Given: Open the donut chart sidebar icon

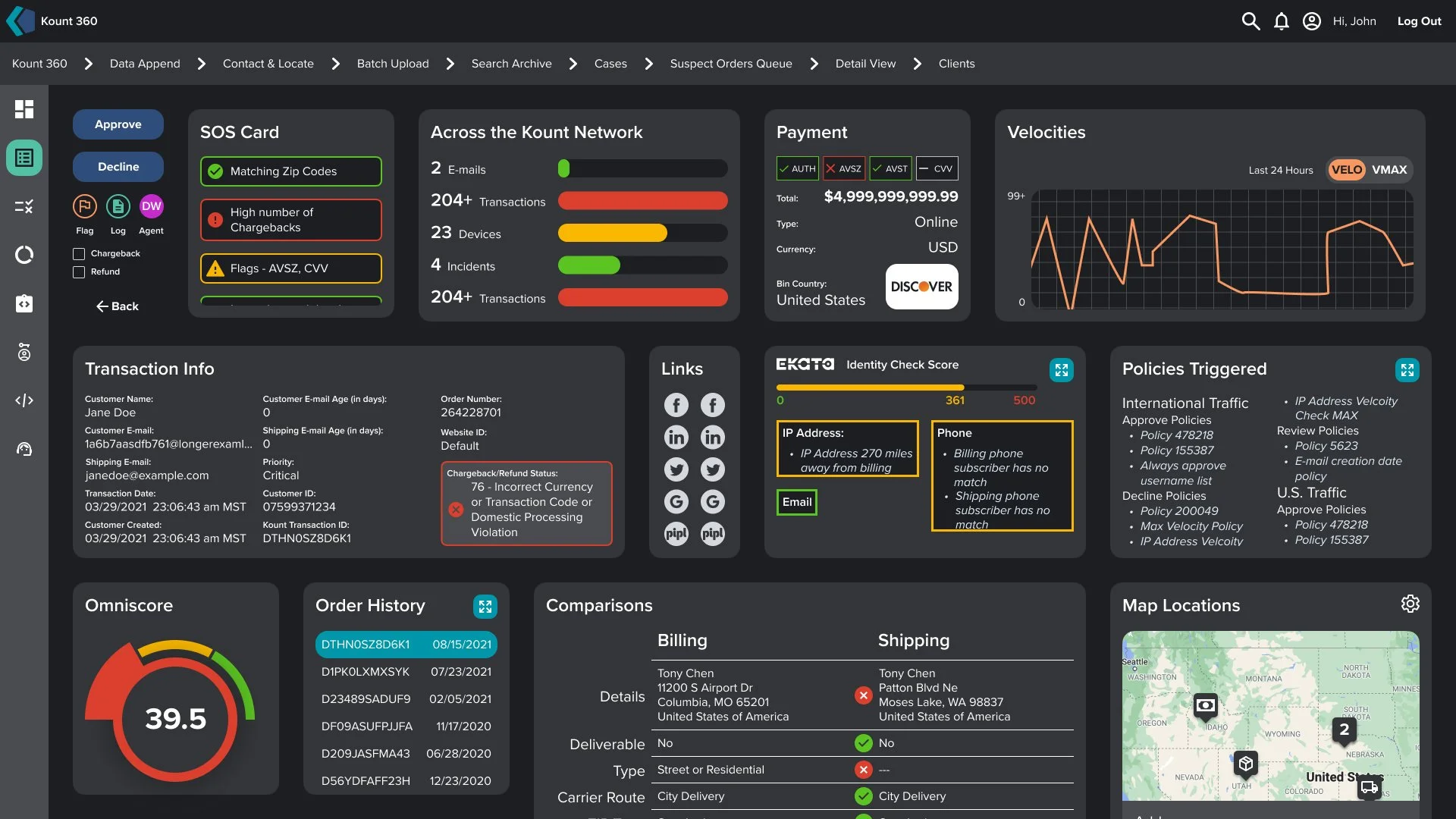Looking at the screenshot, I should pos(24,255).
